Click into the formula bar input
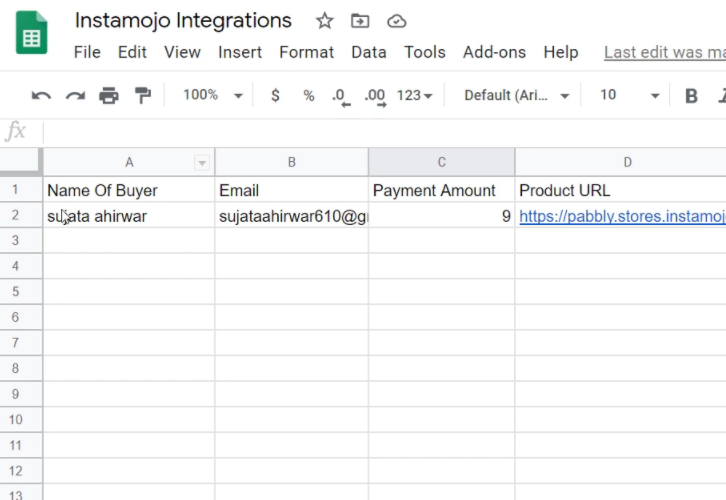Image resolution: width=726 pixels, height=500 pixels. point(384,132)
